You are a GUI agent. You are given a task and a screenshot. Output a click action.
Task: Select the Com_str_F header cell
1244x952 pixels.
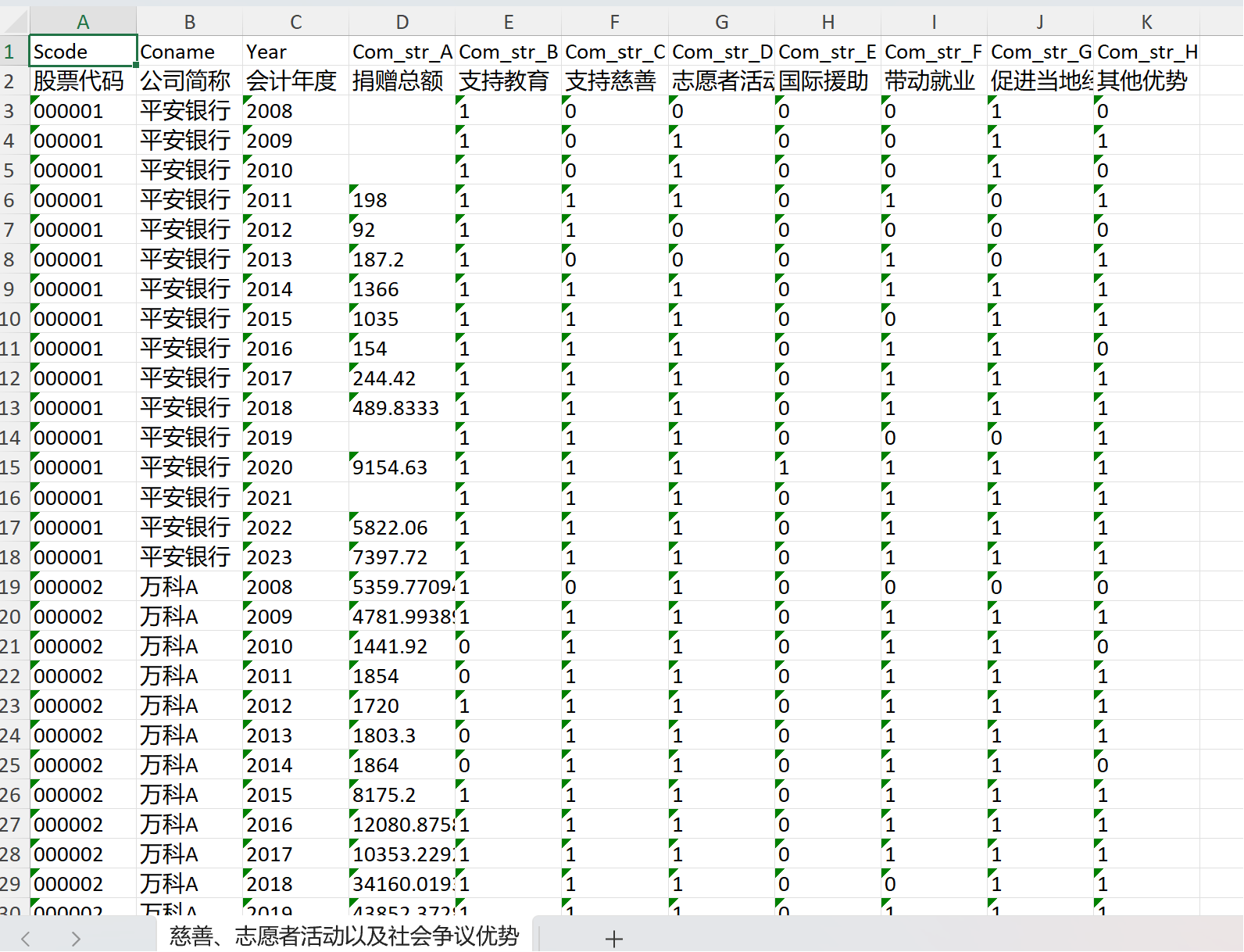[x=935, y=52]
